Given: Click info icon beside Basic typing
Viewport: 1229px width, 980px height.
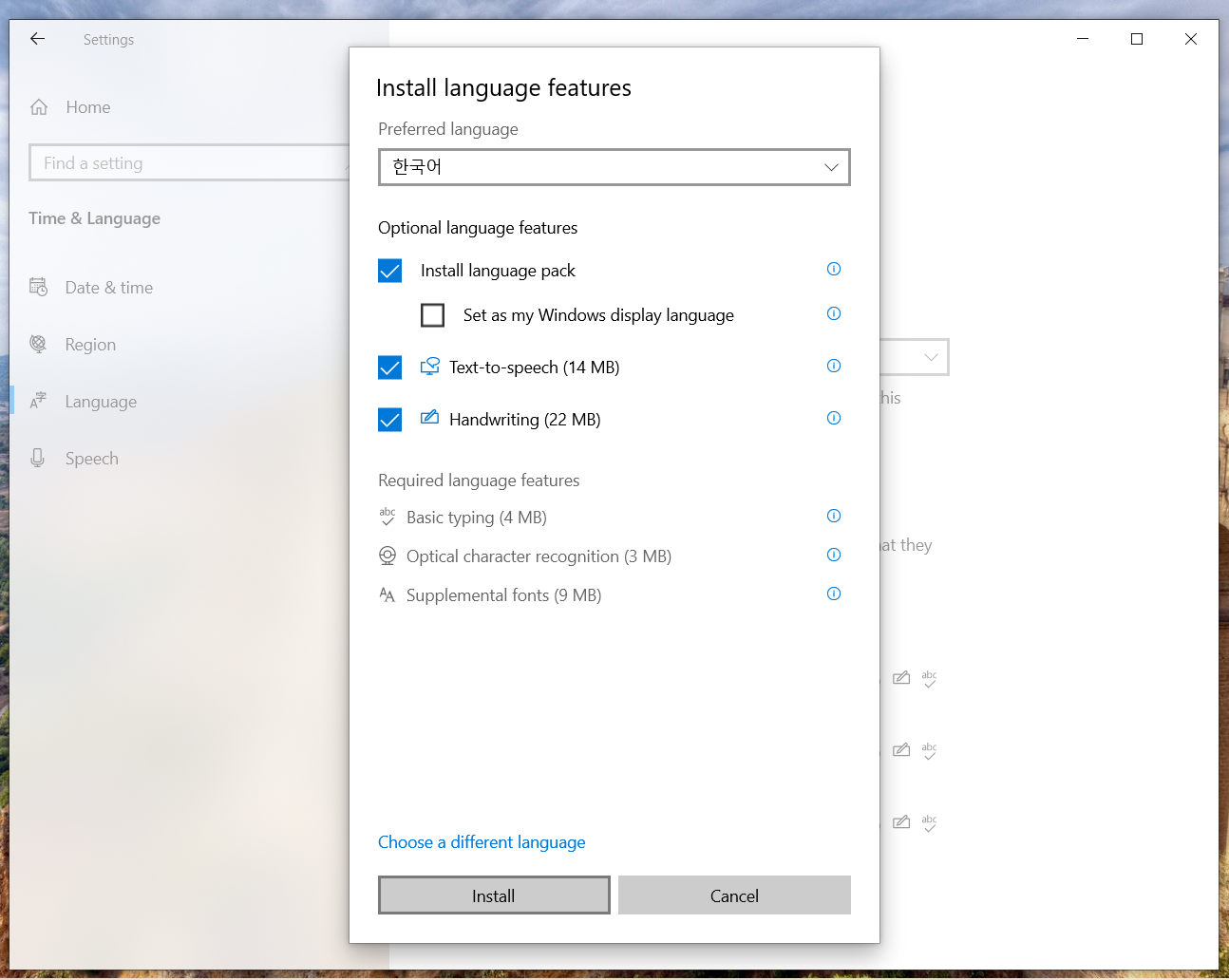Looking at the screenshot, I should pyautogui.click(x=834, y=516).
